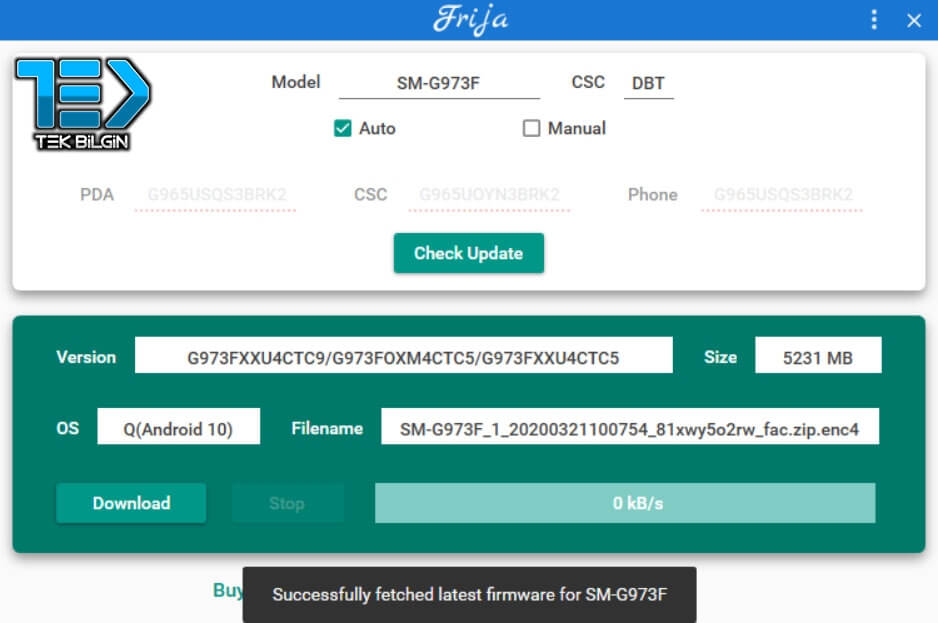
Task: Enable the Auto checkbox
Action: pos(343,128)
